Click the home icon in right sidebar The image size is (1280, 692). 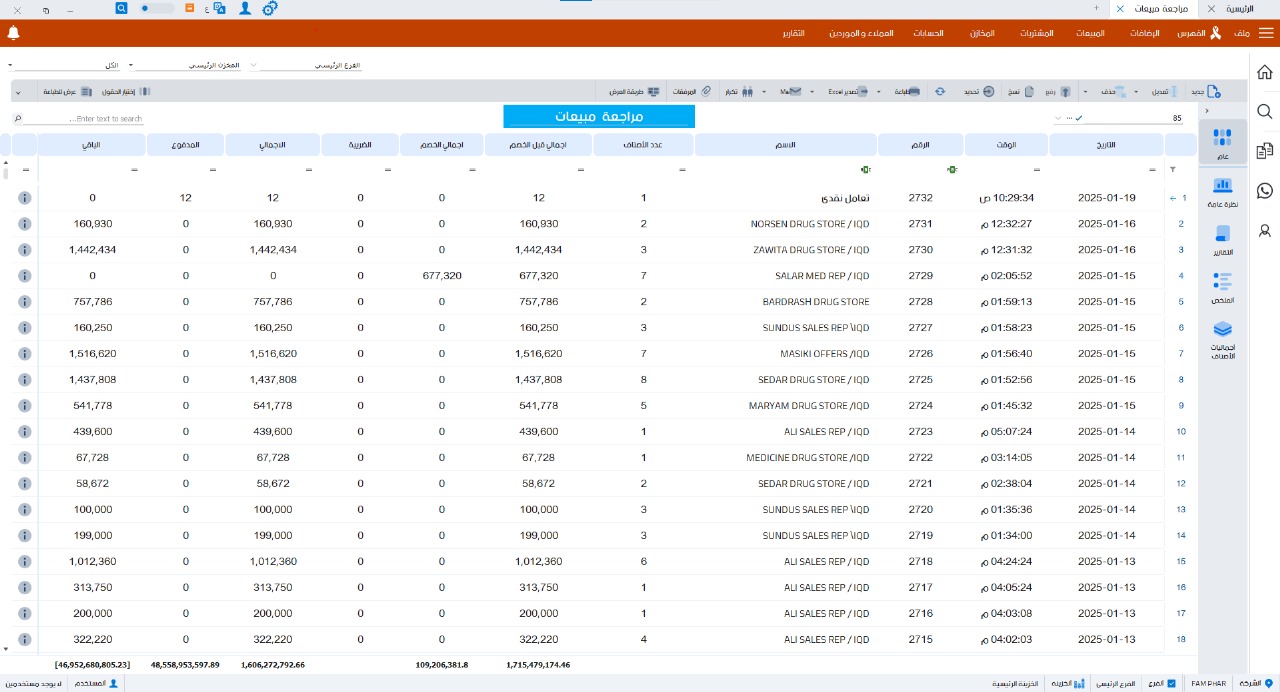point(1265,72)
